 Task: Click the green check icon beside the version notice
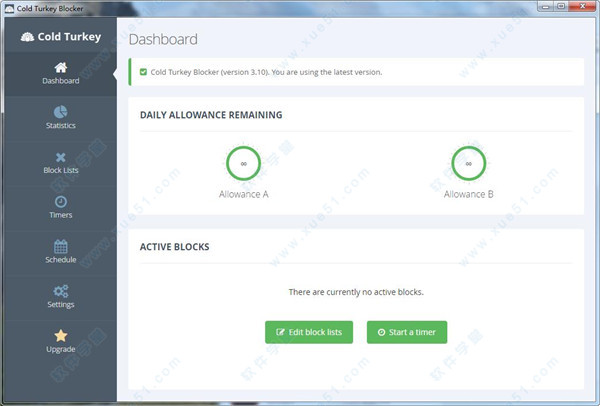point(143,72)
